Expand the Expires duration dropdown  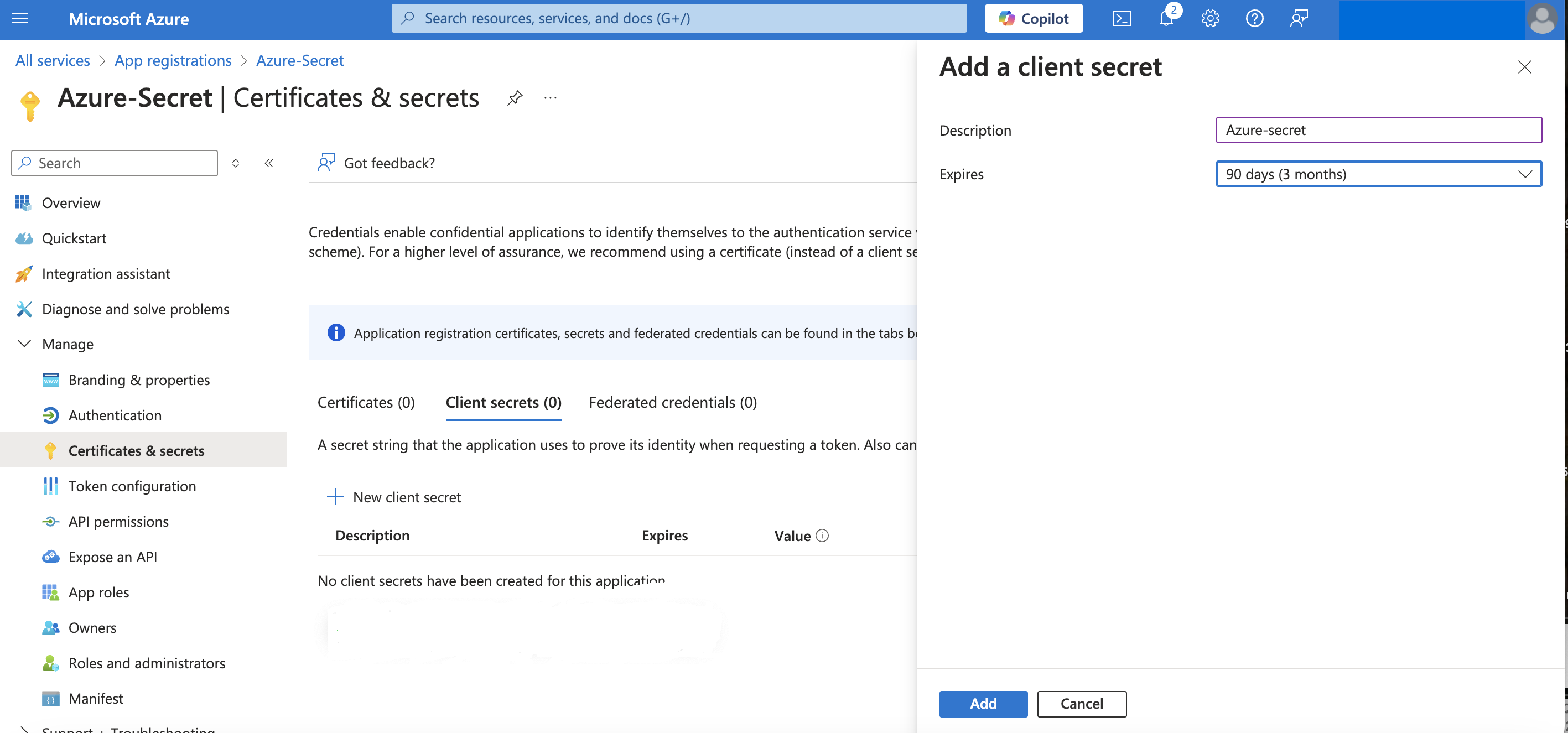[x=1378, y=174]
